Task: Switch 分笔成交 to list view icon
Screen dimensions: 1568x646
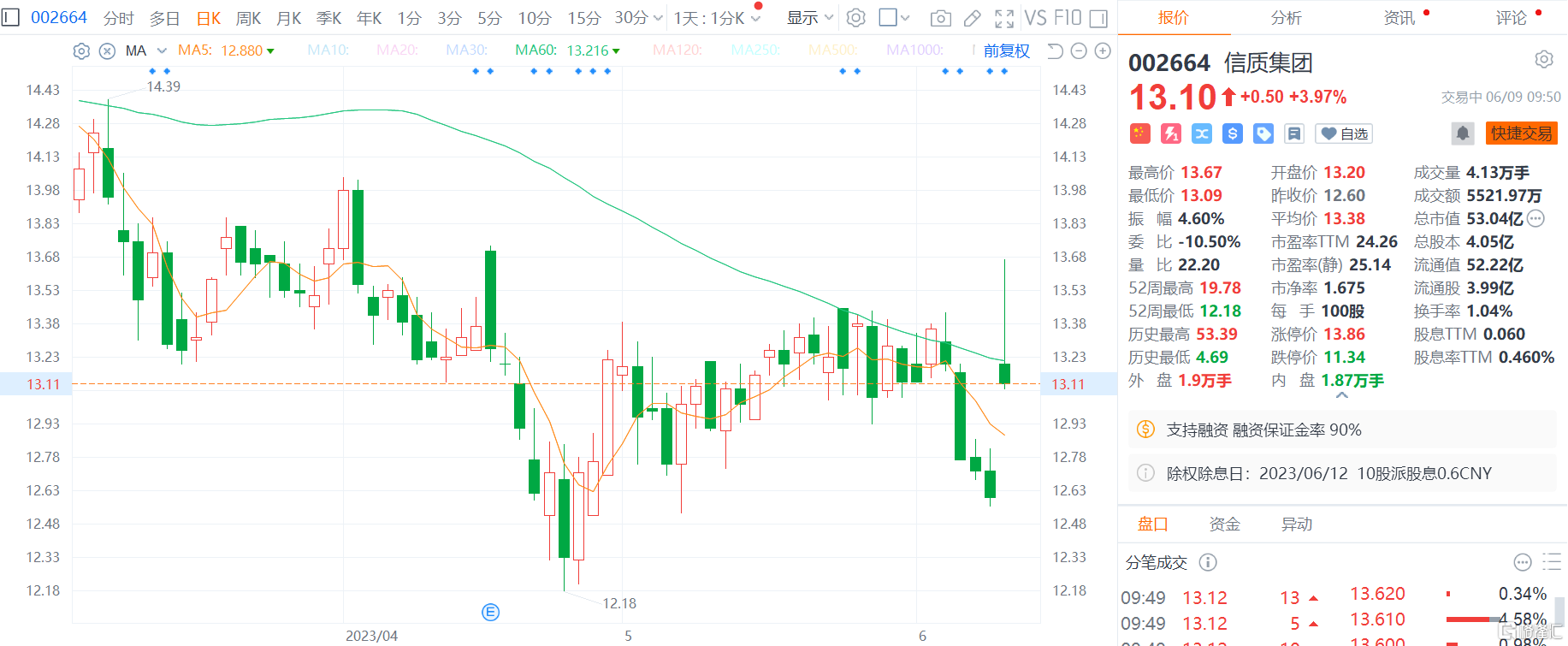Action: point(1552,562)
